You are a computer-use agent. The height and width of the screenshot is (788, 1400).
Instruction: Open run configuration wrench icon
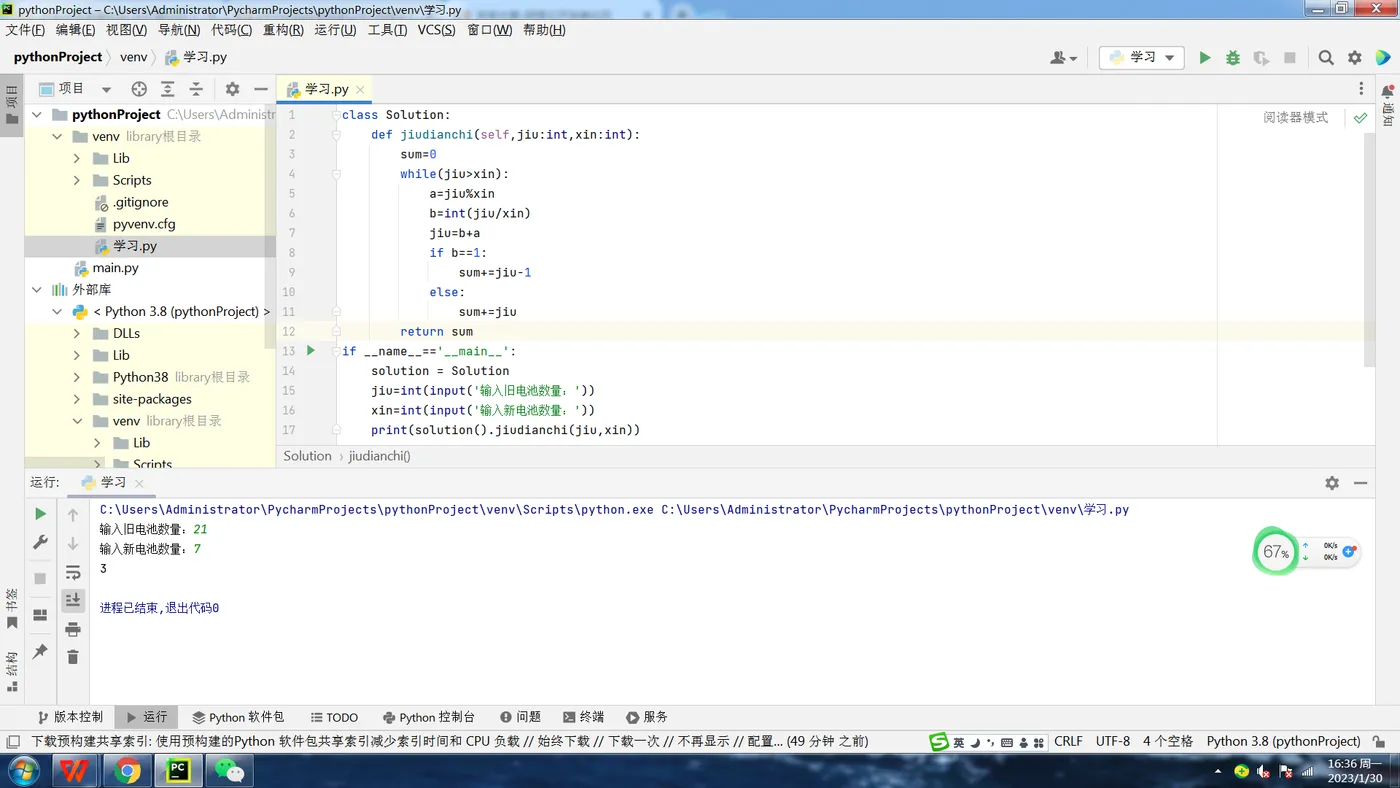point(40,542)
